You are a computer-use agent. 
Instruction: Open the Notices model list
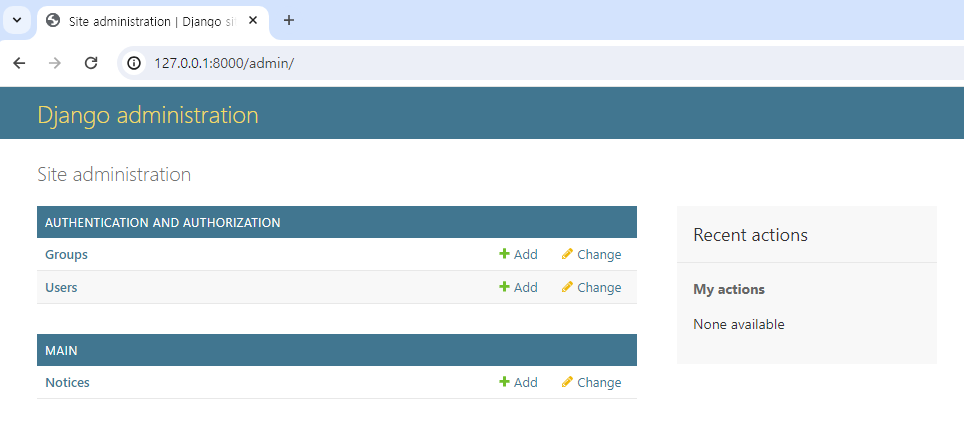[67, 382]
